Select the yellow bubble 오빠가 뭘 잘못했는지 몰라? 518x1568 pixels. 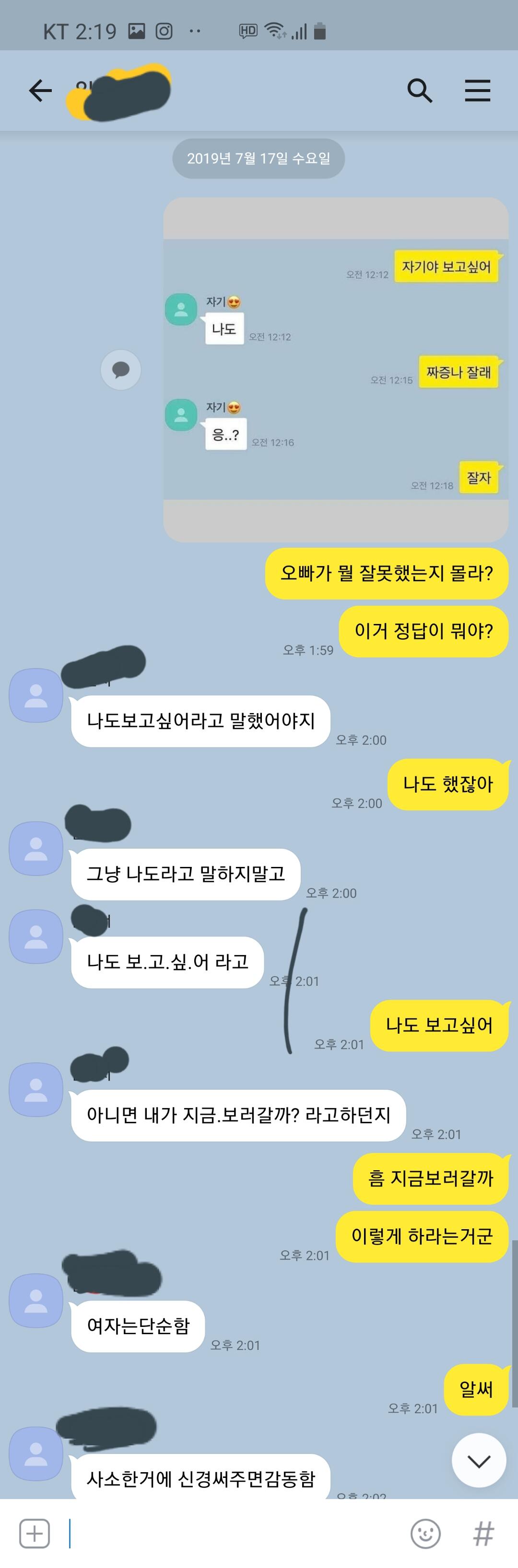coord(387,574)
